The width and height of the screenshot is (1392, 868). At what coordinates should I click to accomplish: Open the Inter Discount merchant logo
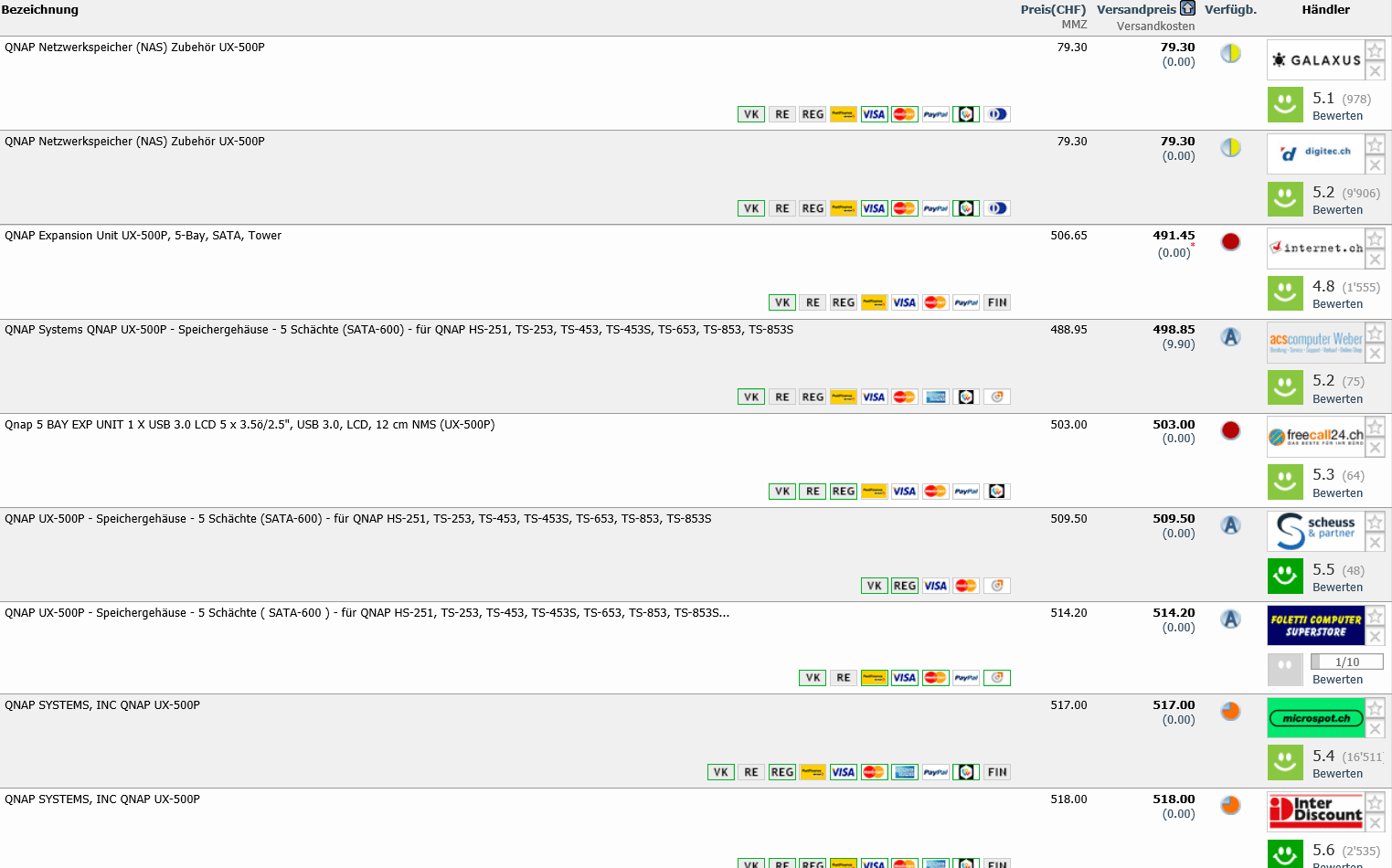pos(1315,810)
